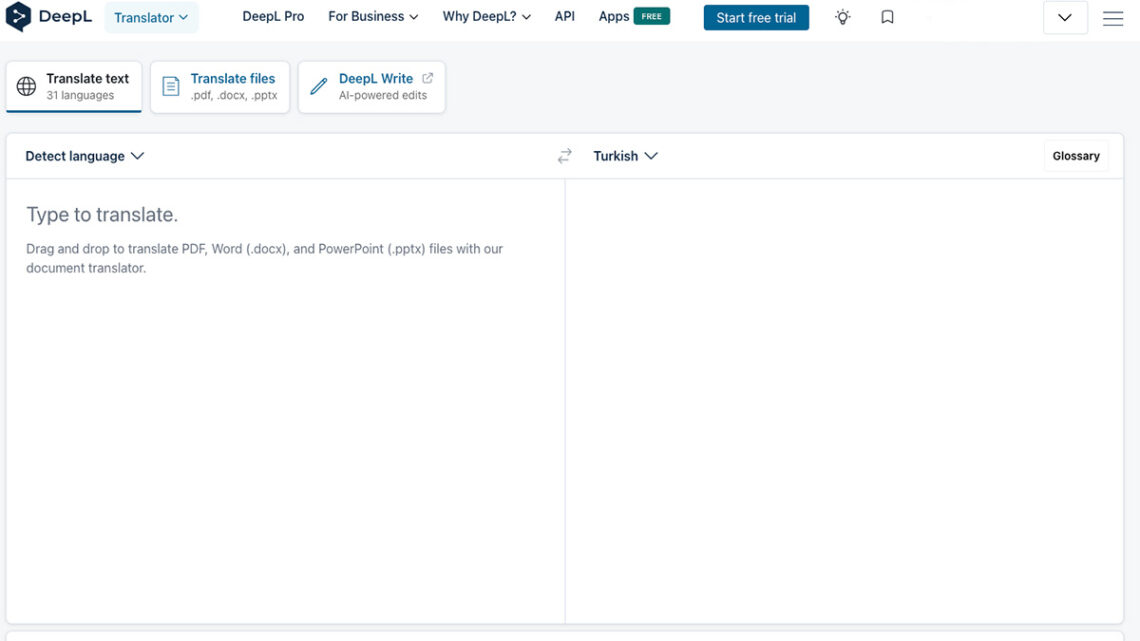The width and height of the screenshot is (1140, 641).
Task: Expand the account chevron dropdown box
Action: point(1065,17)
